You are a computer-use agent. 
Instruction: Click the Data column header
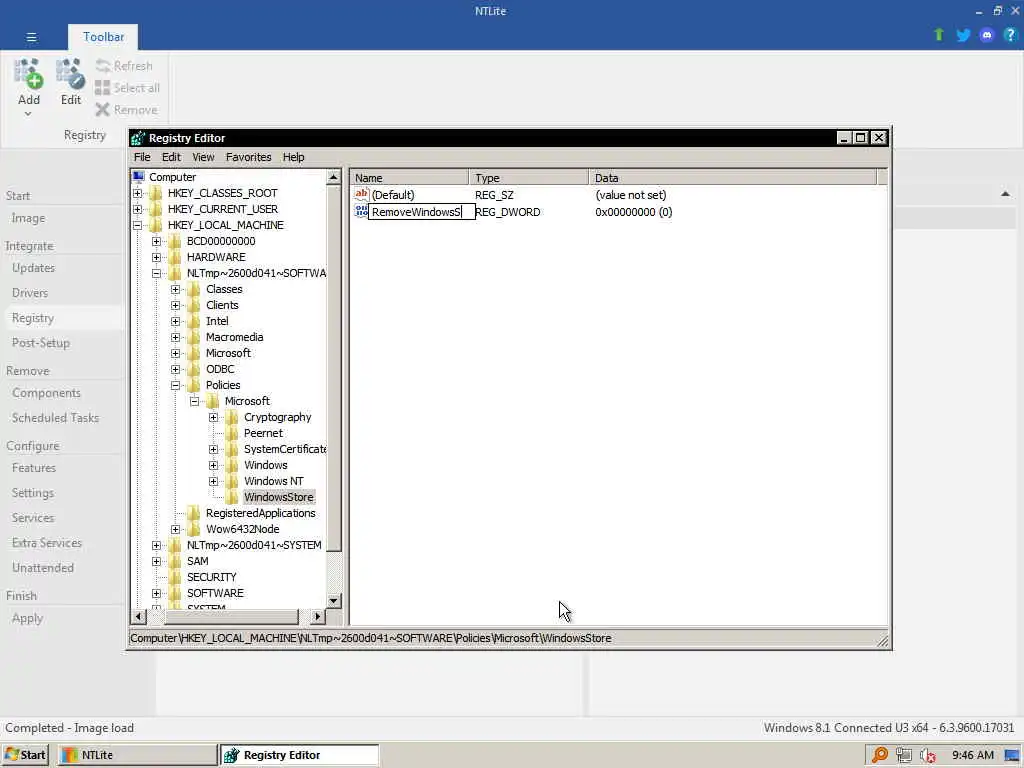(733, 178)
